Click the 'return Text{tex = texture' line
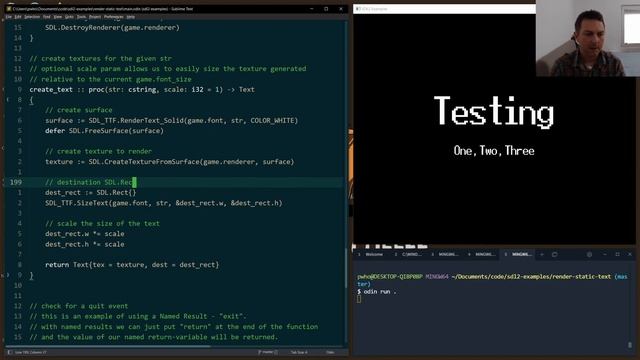Screen dimensions: 640x360 [132, 264]
